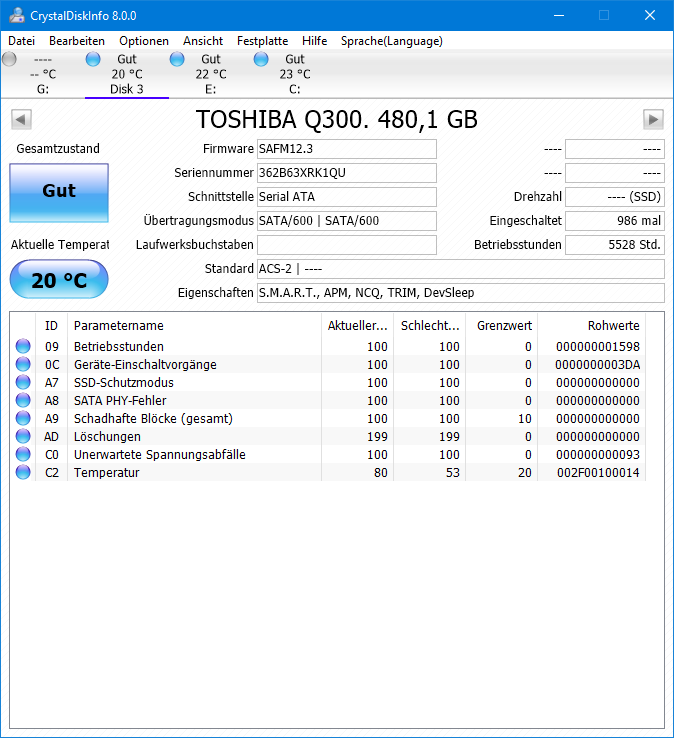Select the blue status orb for drive C:

[261, 59]
